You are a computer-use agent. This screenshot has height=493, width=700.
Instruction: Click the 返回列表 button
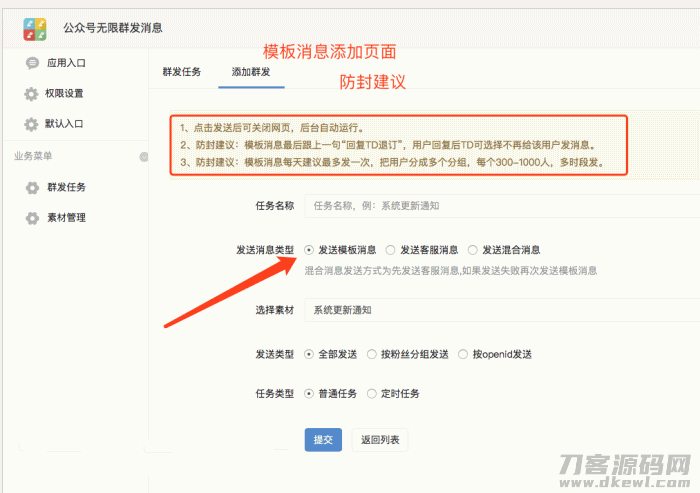tap(380, 440)
